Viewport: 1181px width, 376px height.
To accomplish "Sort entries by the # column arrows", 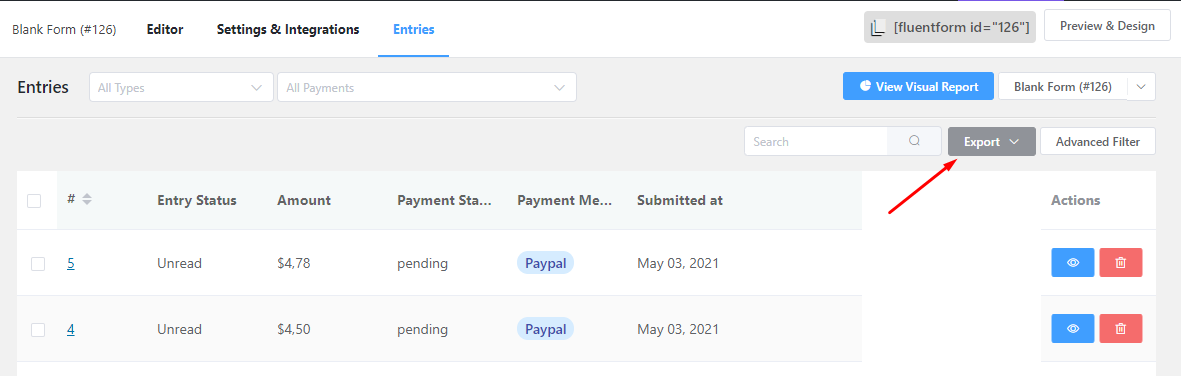I will pyautogui.click(x=87, y=200).
